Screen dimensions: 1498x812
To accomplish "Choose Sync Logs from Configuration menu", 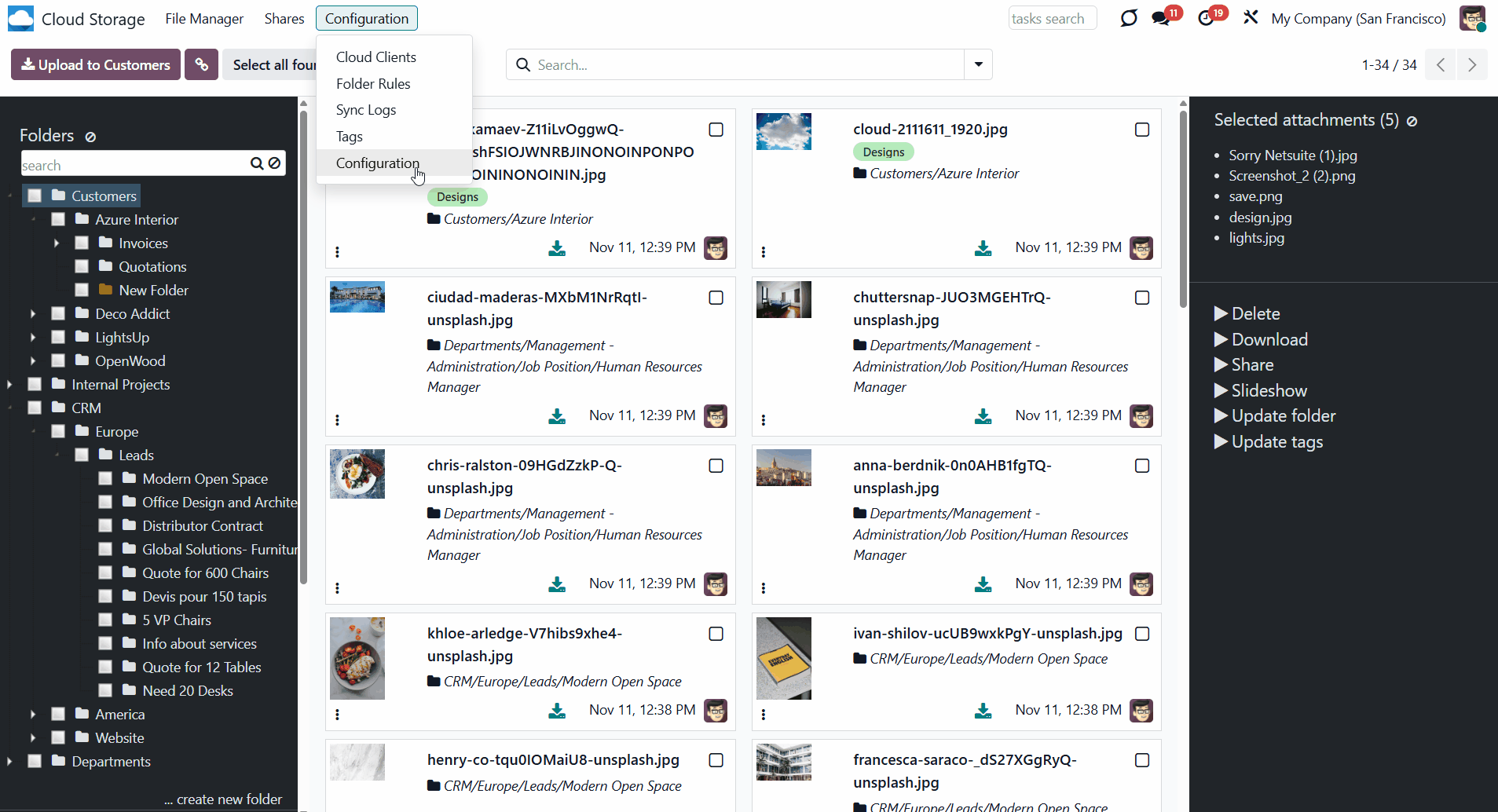I will tap(365, 110).
